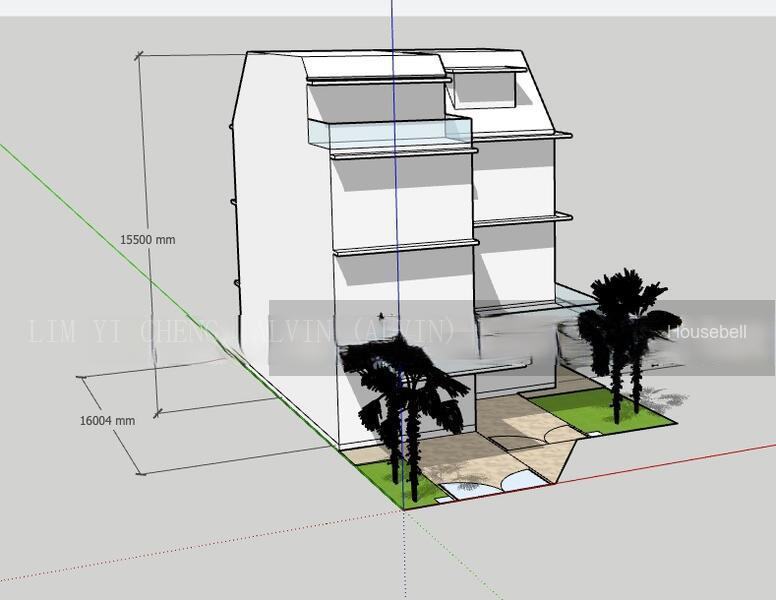Screen dimensions: 776x600
Task: Click the solid green axis line
Action: click(100, 228)
